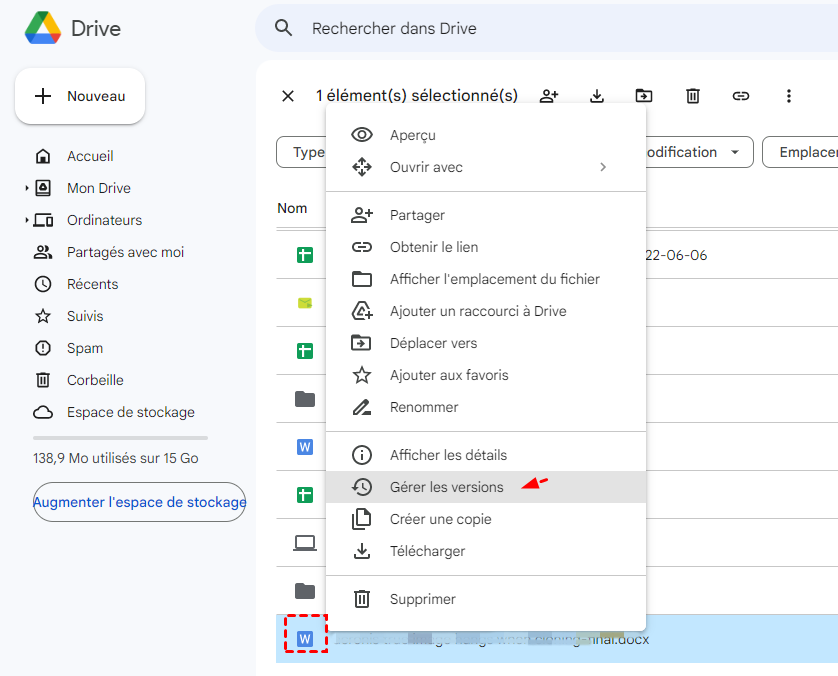This screenshot has width=838, height=676.
Task: Click toolbar download icon
Action: tap(597, 96)
